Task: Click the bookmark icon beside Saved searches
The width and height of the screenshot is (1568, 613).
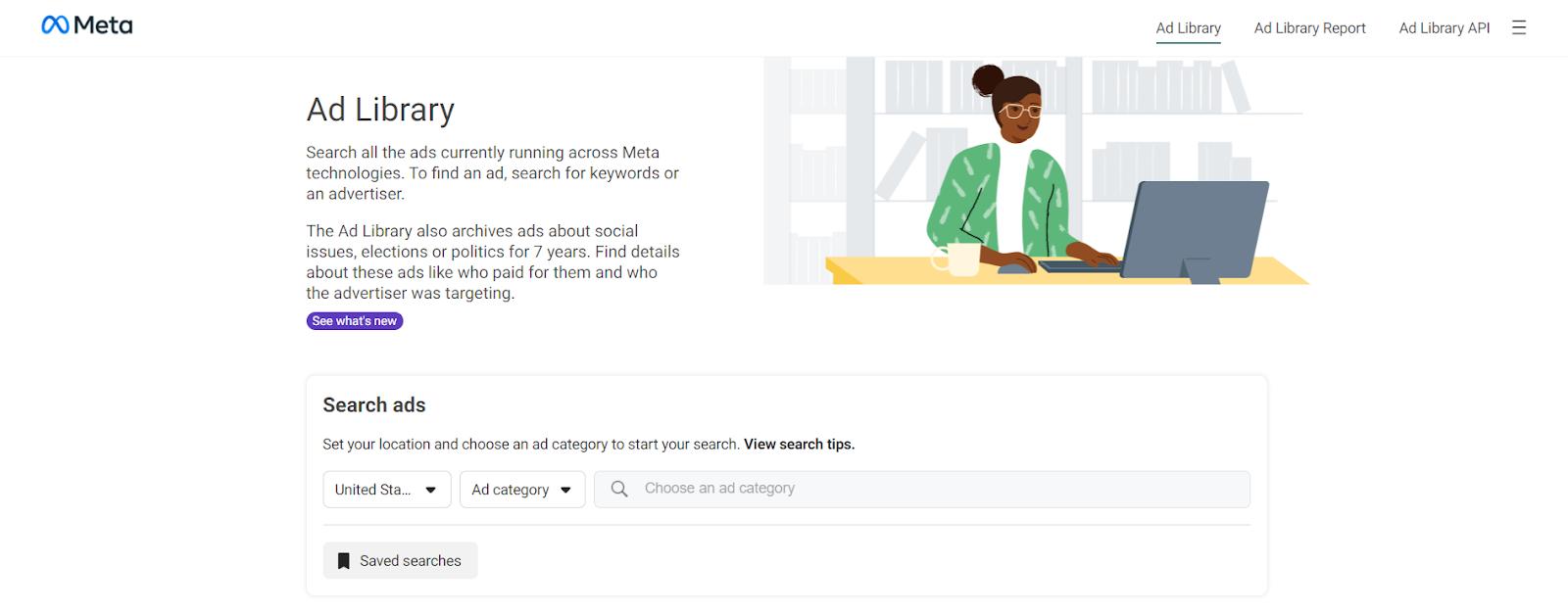Action: coord(343,561)
